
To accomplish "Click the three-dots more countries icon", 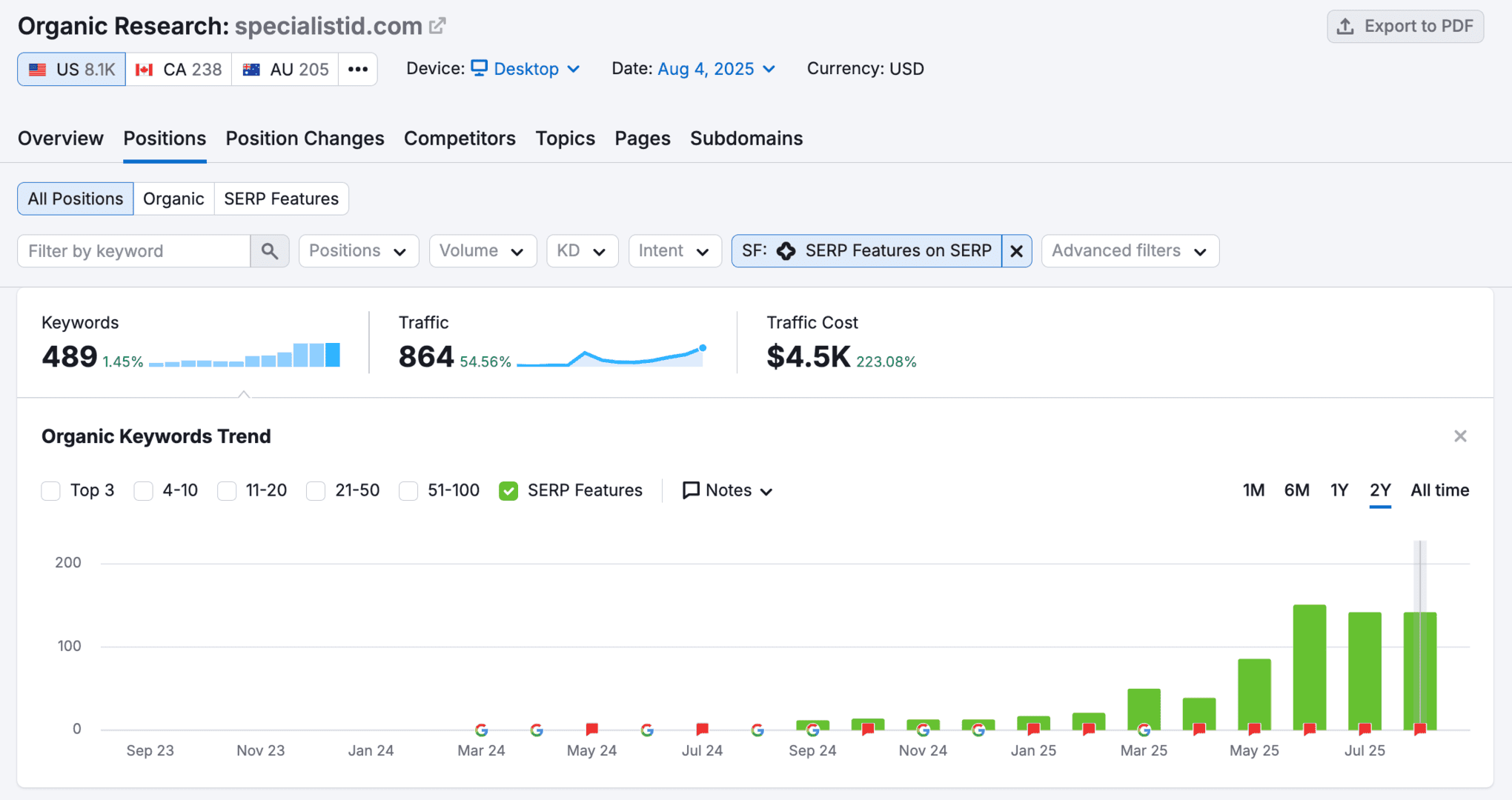I will (358, 69).
